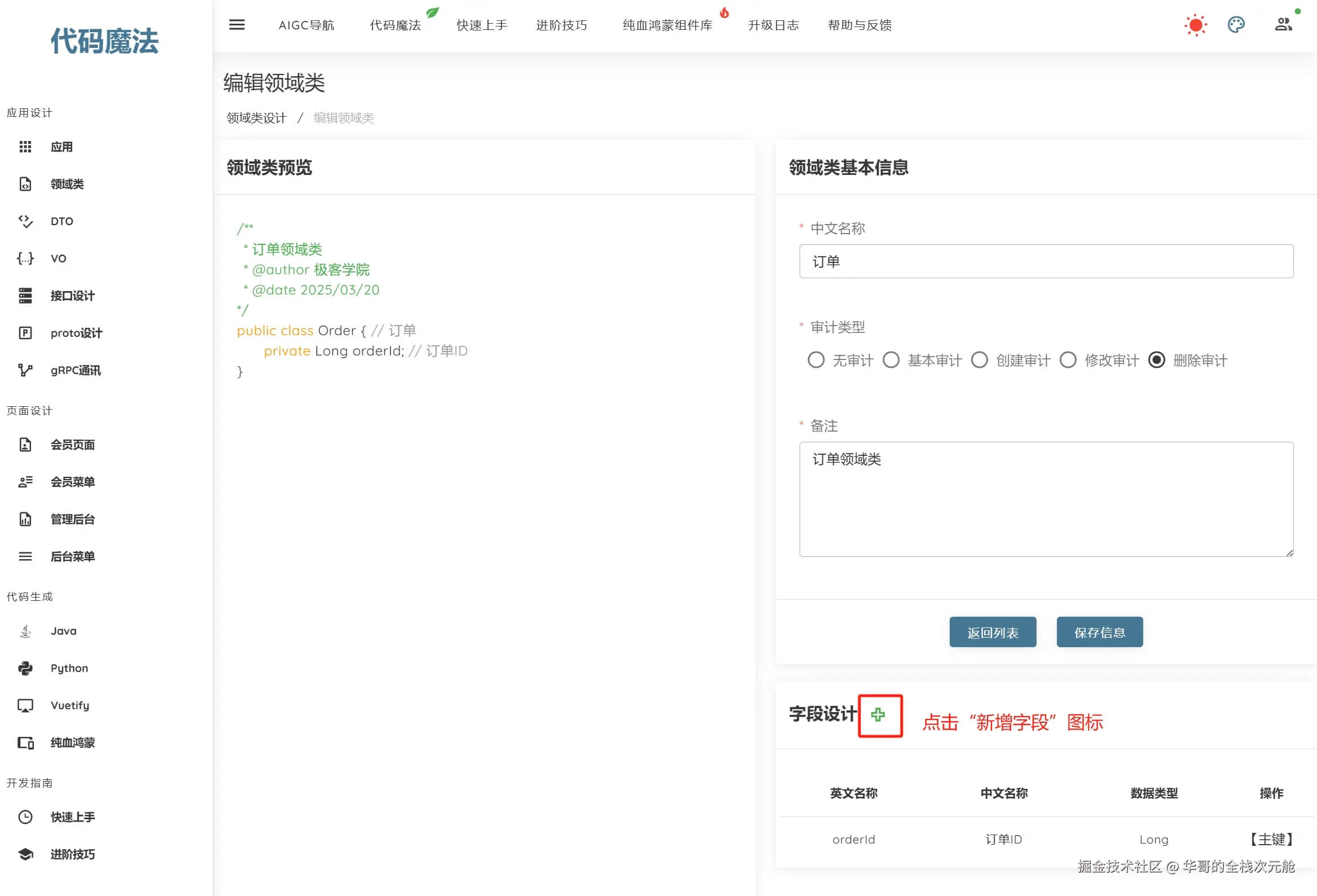Toggle the hamburger menu icon
Image resolution: width=1317 pixels, height=896 pixels.
point(237,25)
